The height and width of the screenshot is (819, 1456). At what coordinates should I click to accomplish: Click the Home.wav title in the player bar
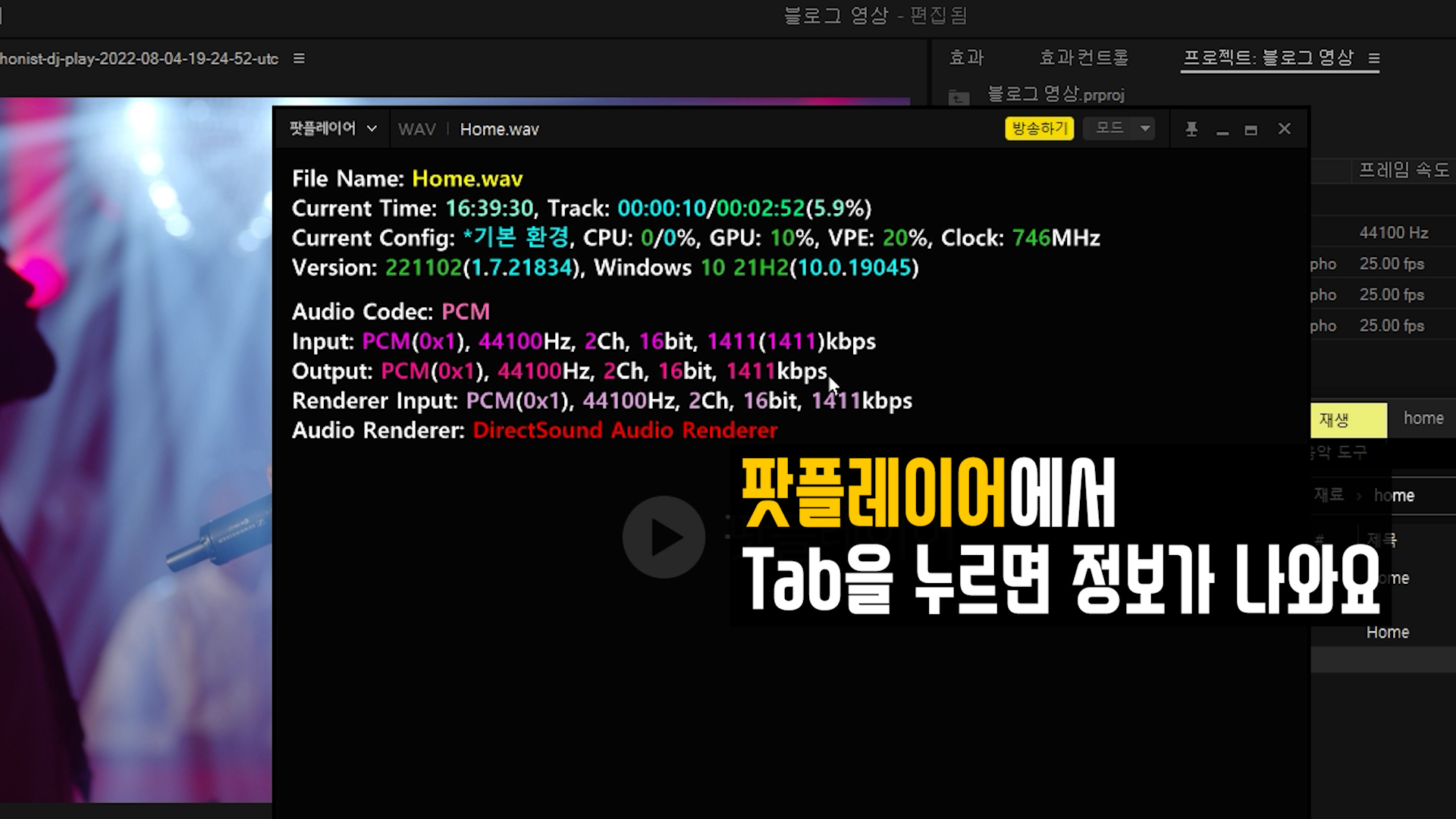tap(499, 130)
